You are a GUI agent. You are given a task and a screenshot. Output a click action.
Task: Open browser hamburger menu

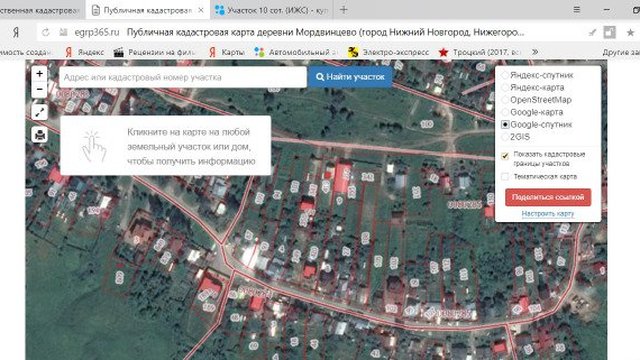(x=577, y=9)
